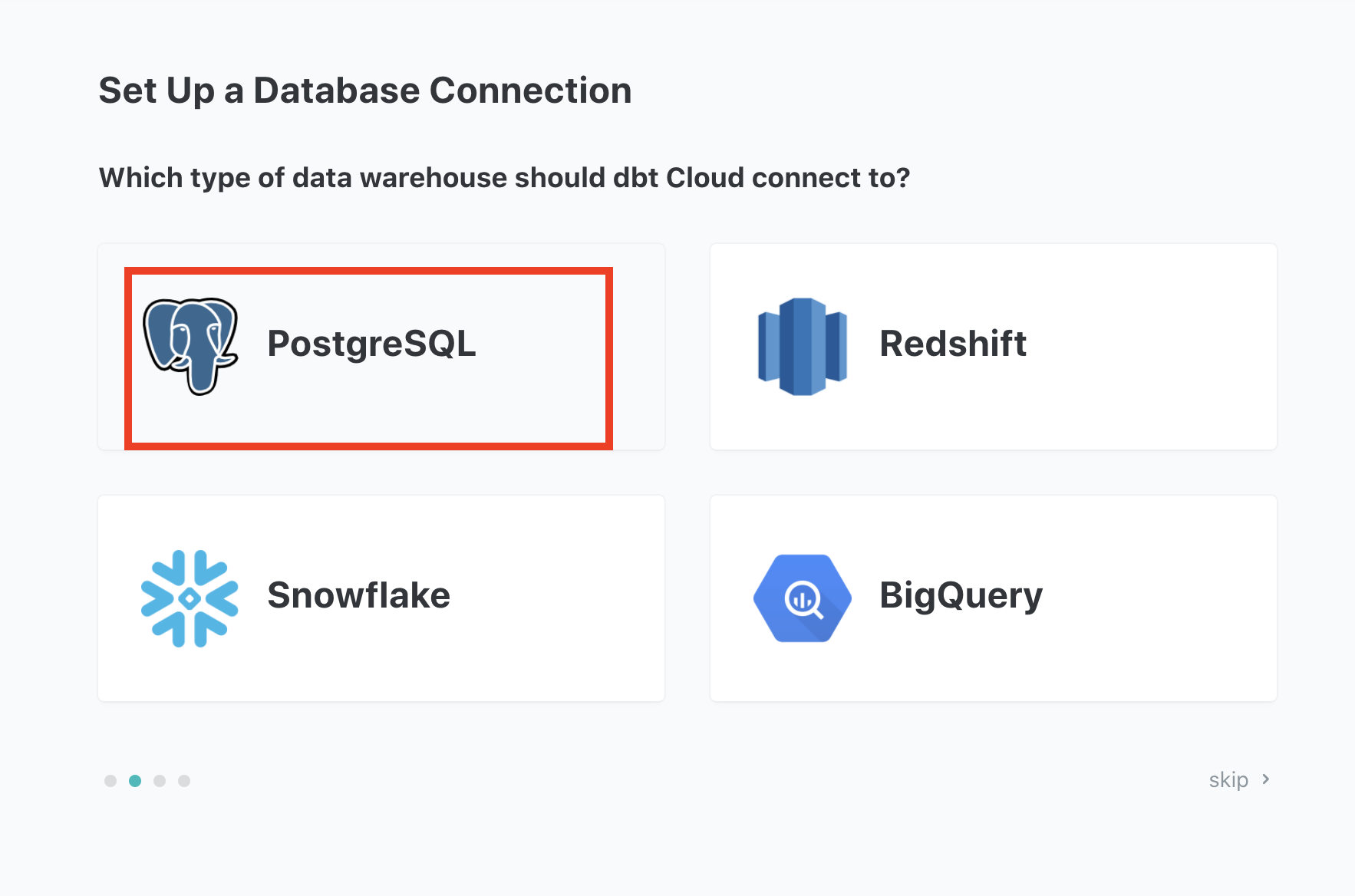
Task: Choose the Redshift label text
Action: [x=952, y=344]
